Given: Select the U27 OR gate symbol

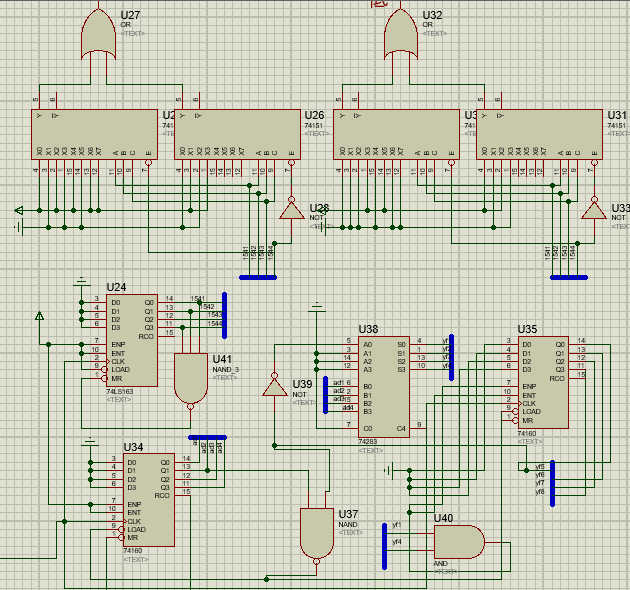Looking at the screenshot, I should tap(98, 35).
